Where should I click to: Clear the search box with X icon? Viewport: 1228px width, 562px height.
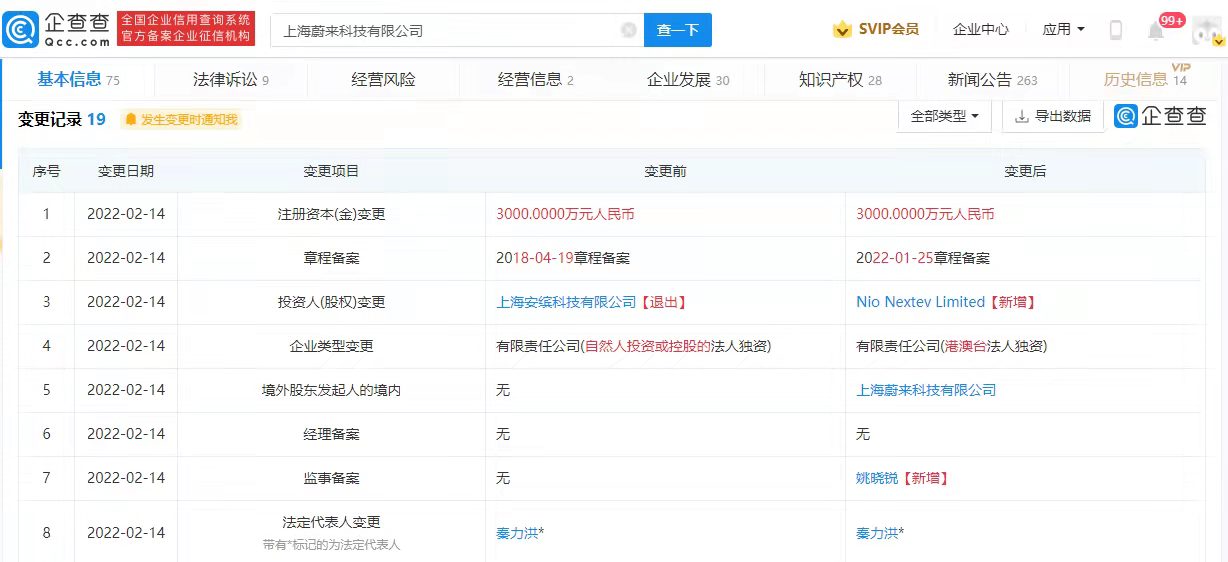click(628, 30)
